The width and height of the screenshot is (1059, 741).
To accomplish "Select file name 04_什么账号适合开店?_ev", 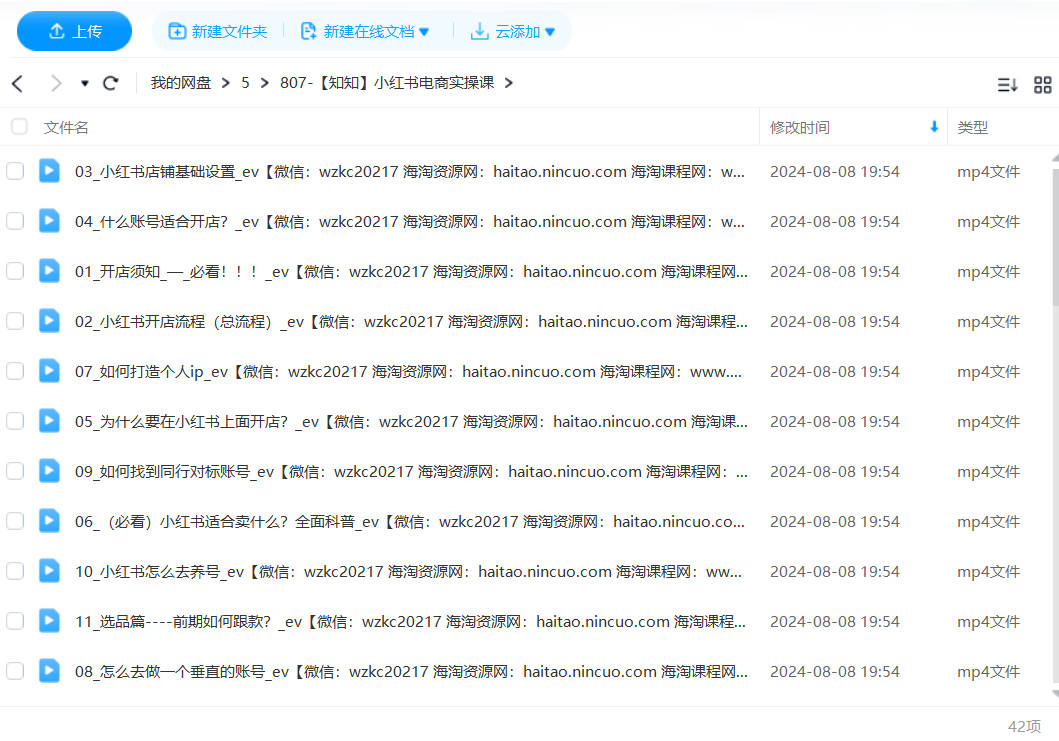I will click(x=409, y=222).
